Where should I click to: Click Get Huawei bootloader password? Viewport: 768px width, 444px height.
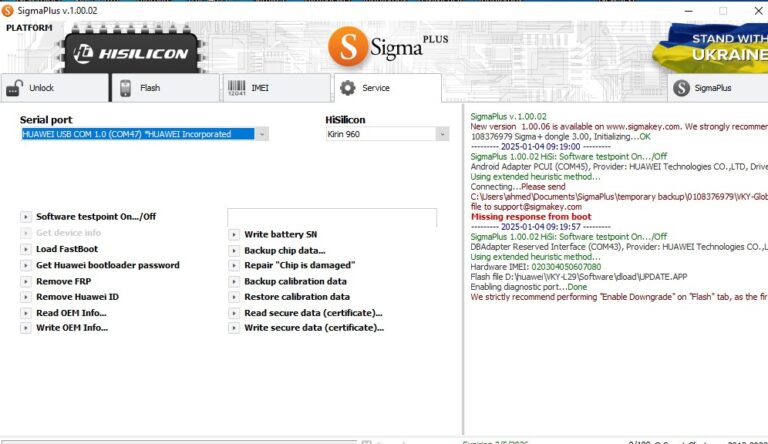[108, 265]
